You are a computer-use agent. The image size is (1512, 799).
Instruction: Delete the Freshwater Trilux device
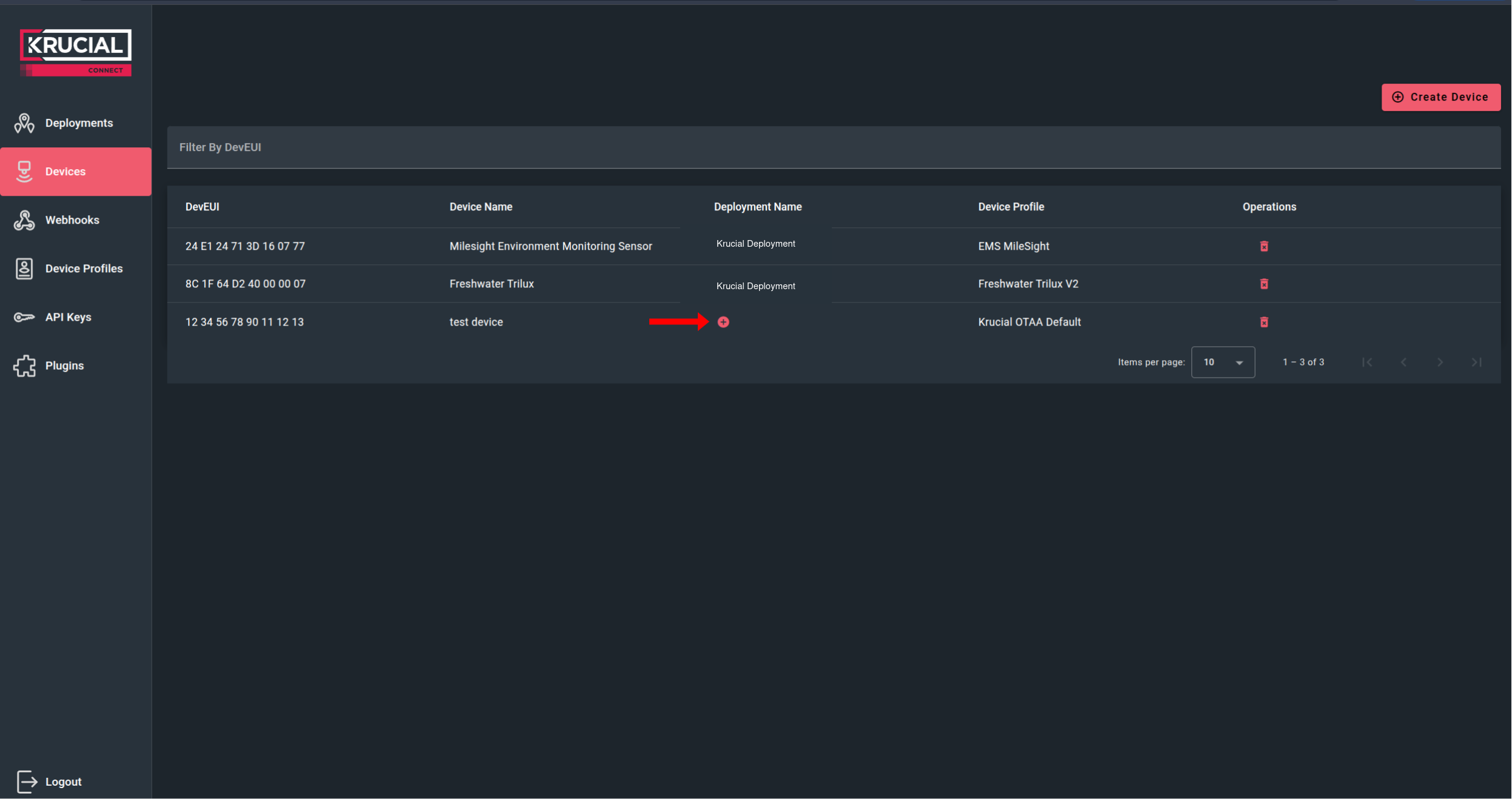tap(1264, 283)
